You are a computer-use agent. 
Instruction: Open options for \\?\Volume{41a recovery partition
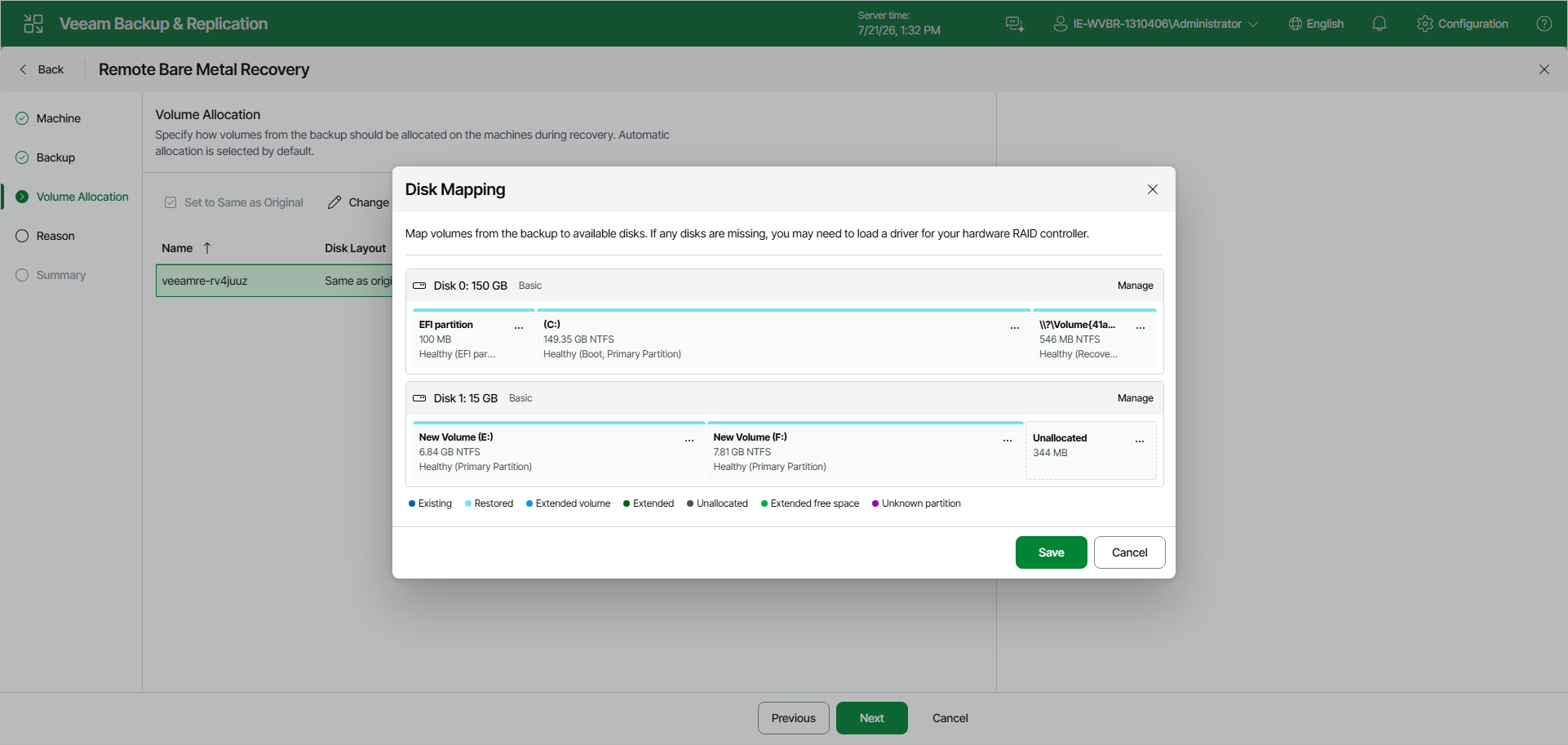[x=1141, y=327]
